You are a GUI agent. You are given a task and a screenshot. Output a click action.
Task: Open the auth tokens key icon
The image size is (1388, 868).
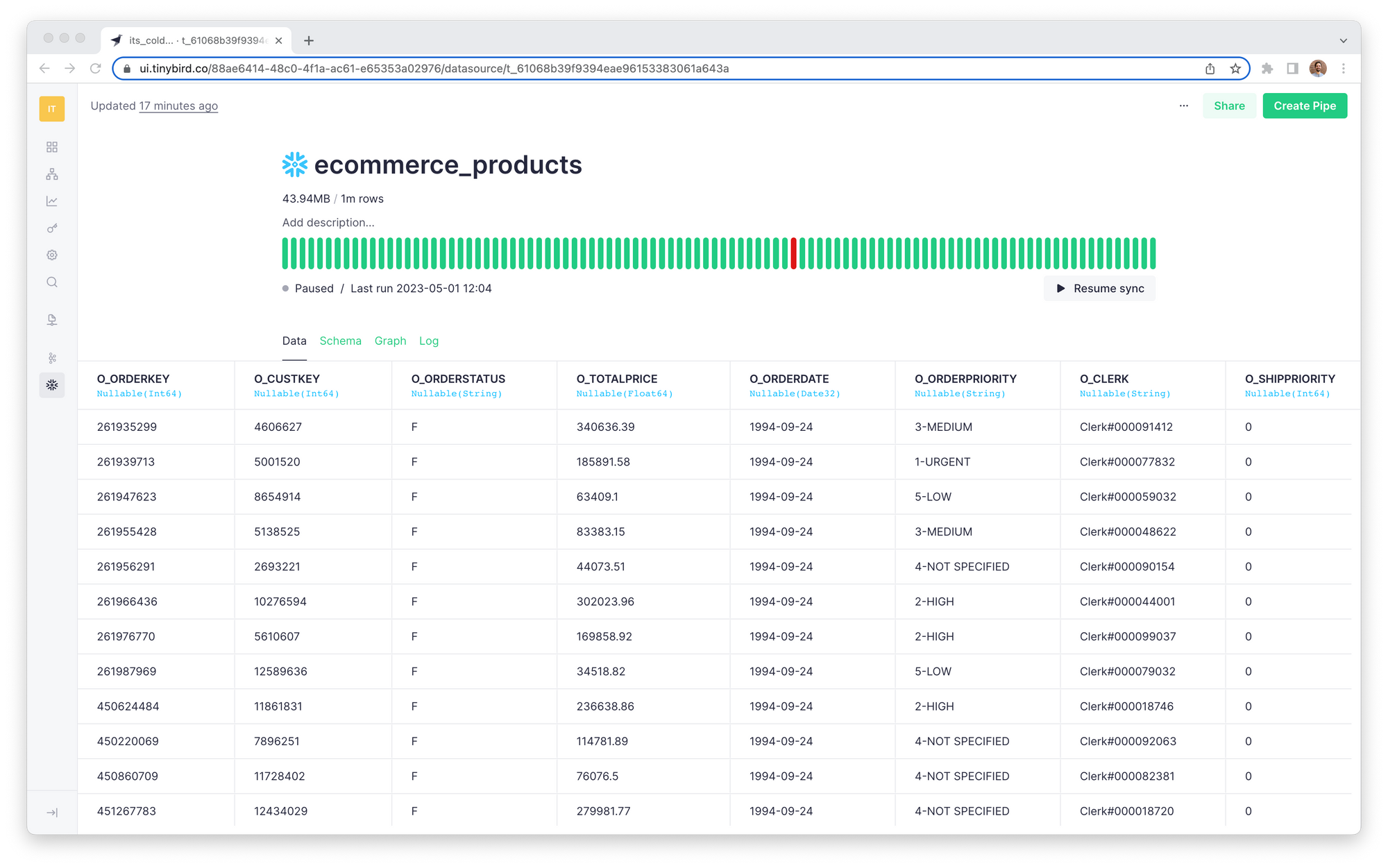[52, 228]
